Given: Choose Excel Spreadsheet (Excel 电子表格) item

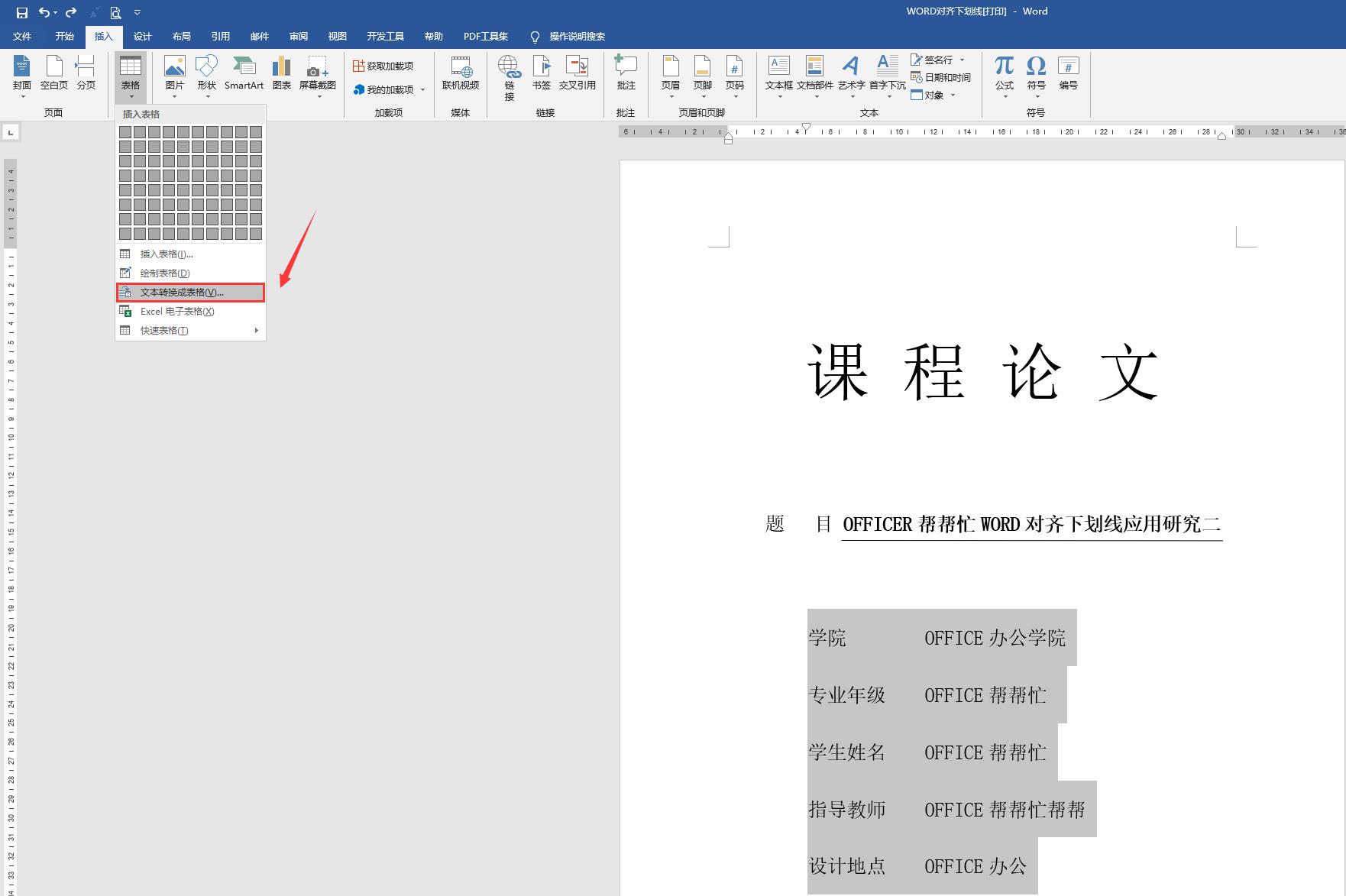Looking at the screenshot, I should [x=190, y=312].
